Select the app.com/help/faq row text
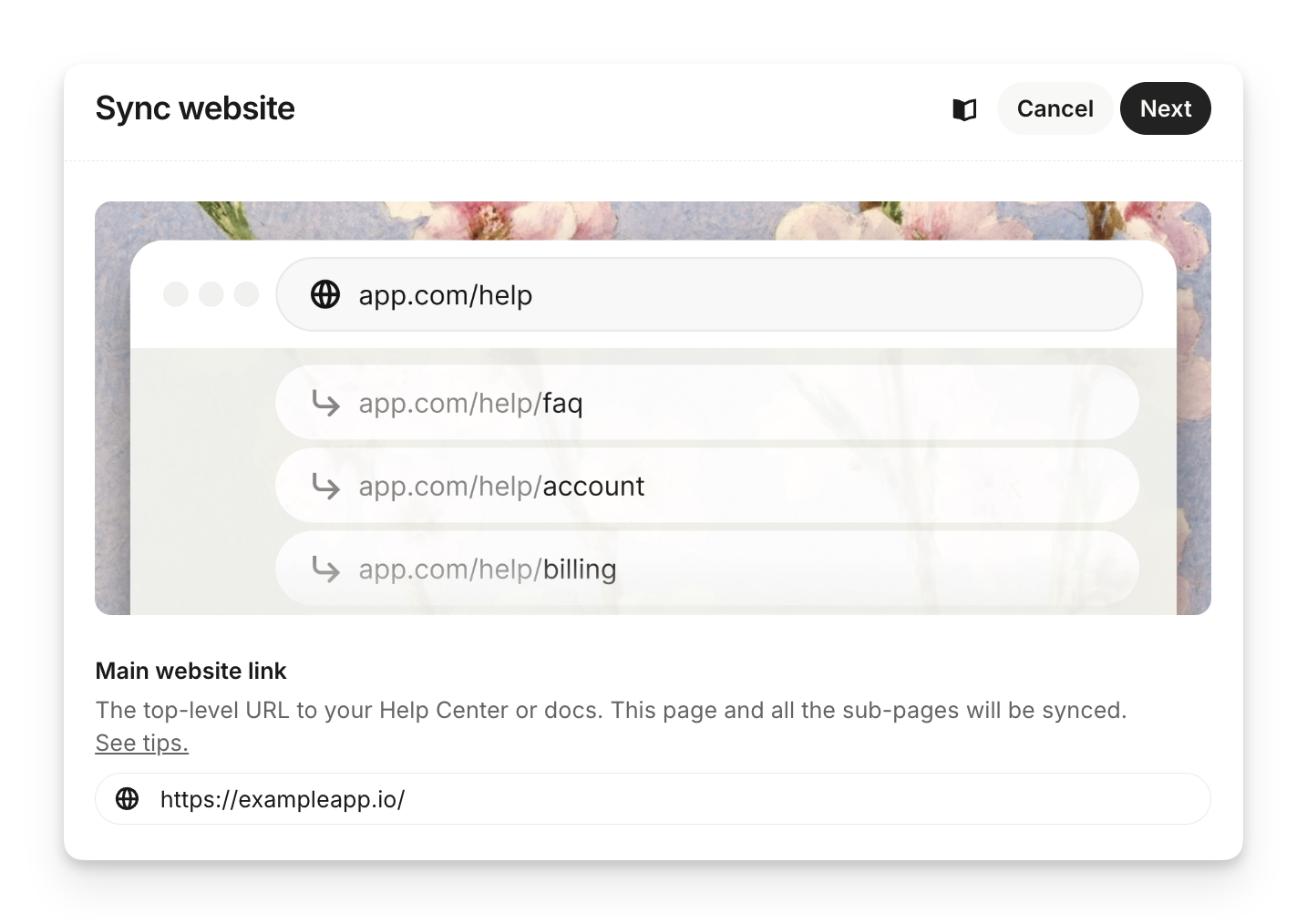Image resolution: width=1307 pixels, height=924 pixels. click(x=470, y=403)
